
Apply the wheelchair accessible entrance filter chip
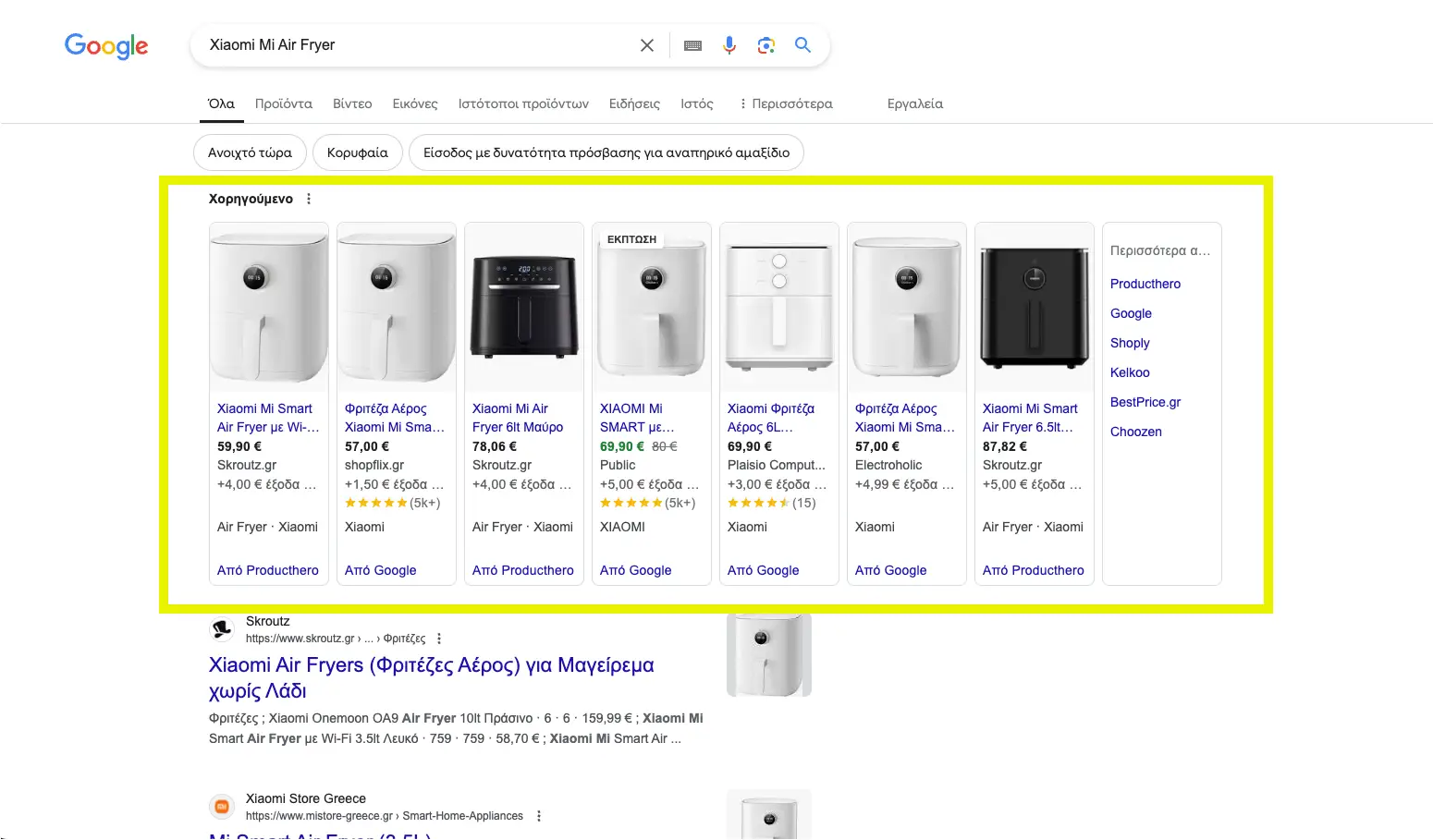tap(606, 152)
